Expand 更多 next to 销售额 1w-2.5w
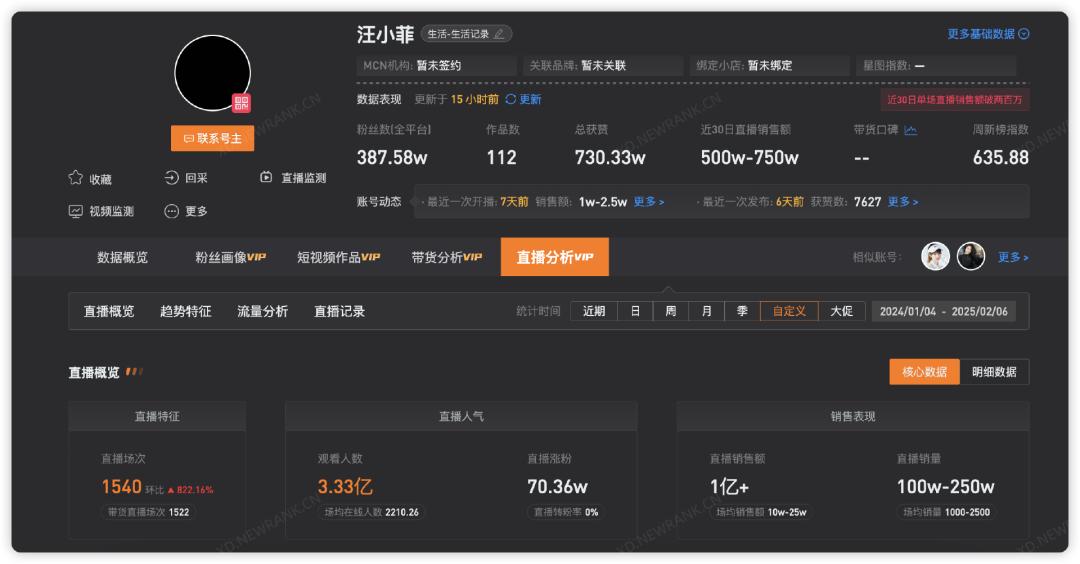 tap(648, 202)
